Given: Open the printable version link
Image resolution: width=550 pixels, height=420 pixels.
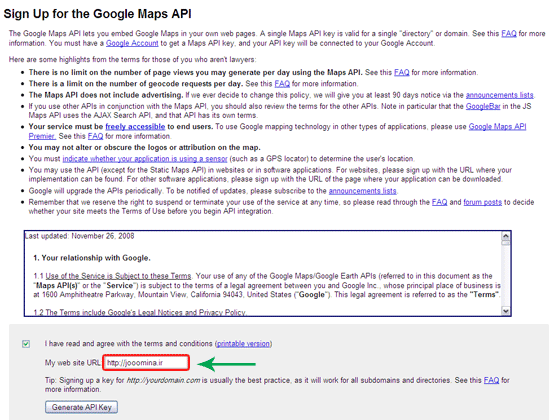Looking at the screenshot, I should tap(243, 344).
